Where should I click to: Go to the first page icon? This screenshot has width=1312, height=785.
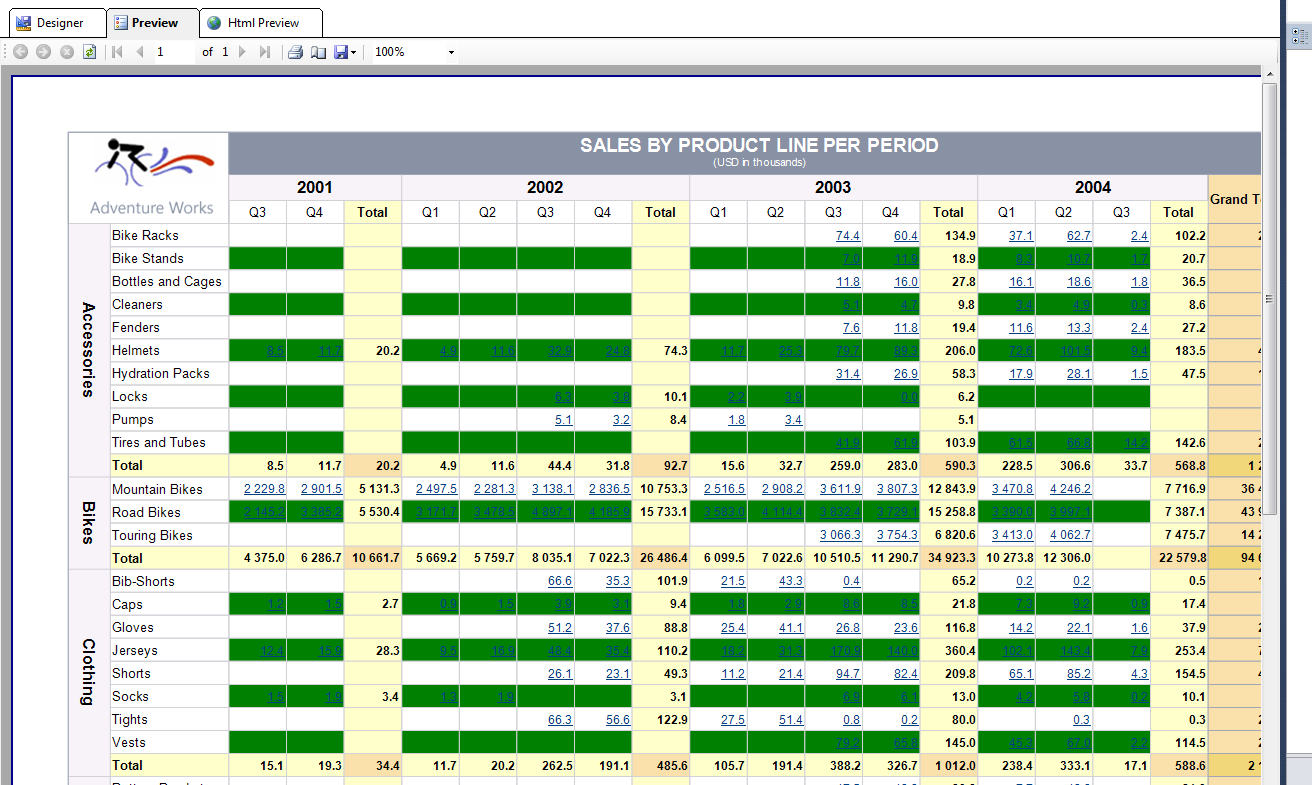(x=117, y=52)
